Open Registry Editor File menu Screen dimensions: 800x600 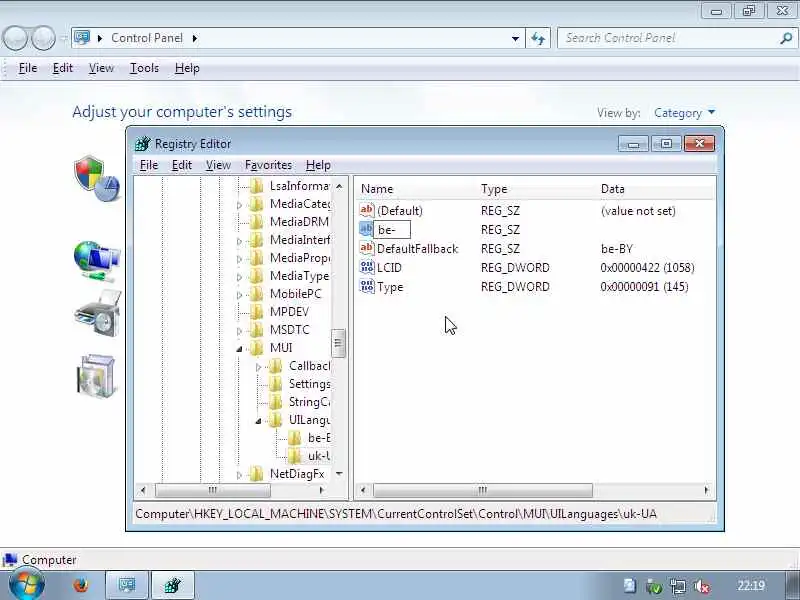(149, 165)
